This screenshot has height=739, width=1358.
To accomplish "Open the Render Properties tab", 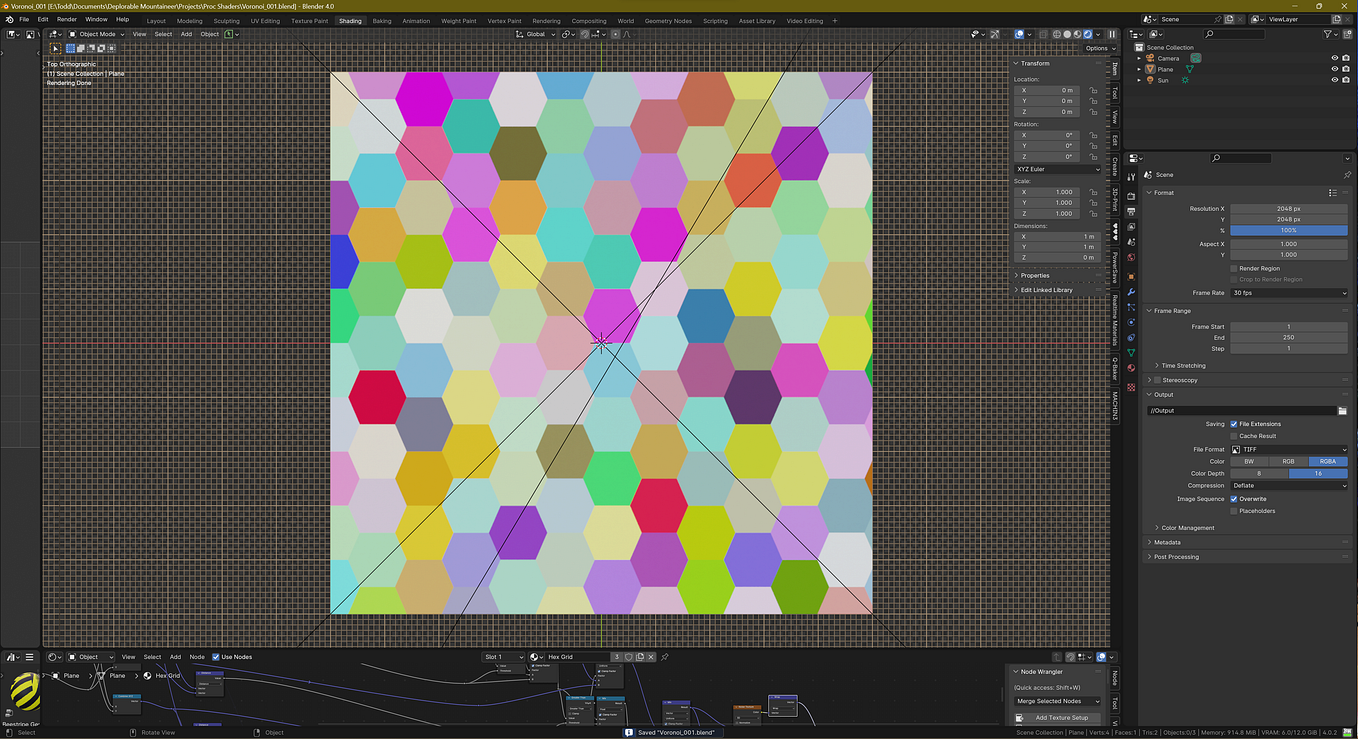I will click(1131, 196).
